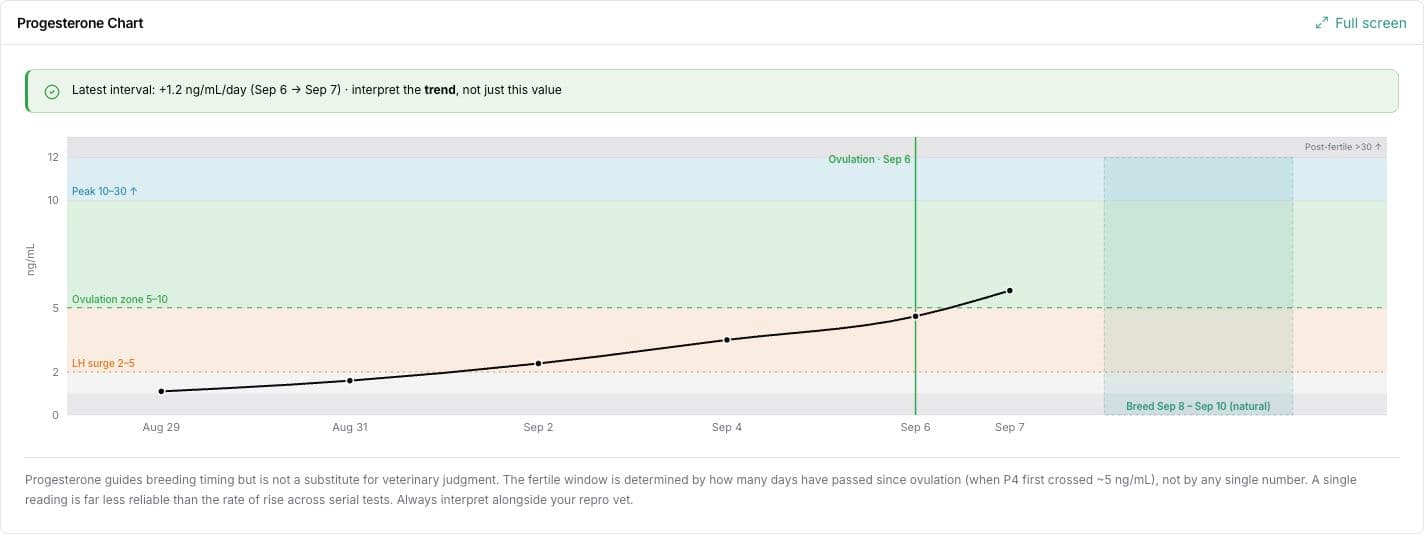Screen dimensions: 1424x534
Task: Click the 'Aug 29' x-axis date label
Action: [161, 427]
